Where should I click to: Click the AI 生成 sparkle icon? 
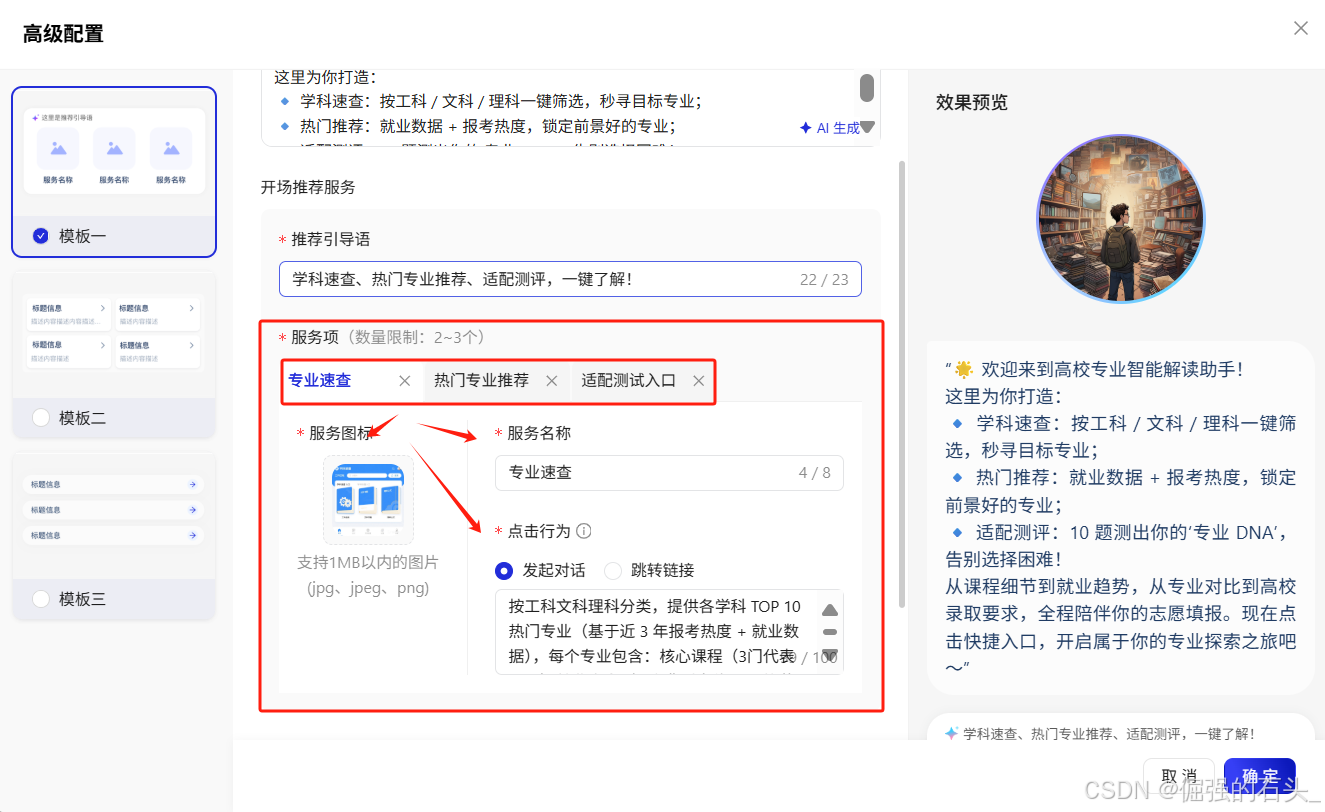[806, 127]
